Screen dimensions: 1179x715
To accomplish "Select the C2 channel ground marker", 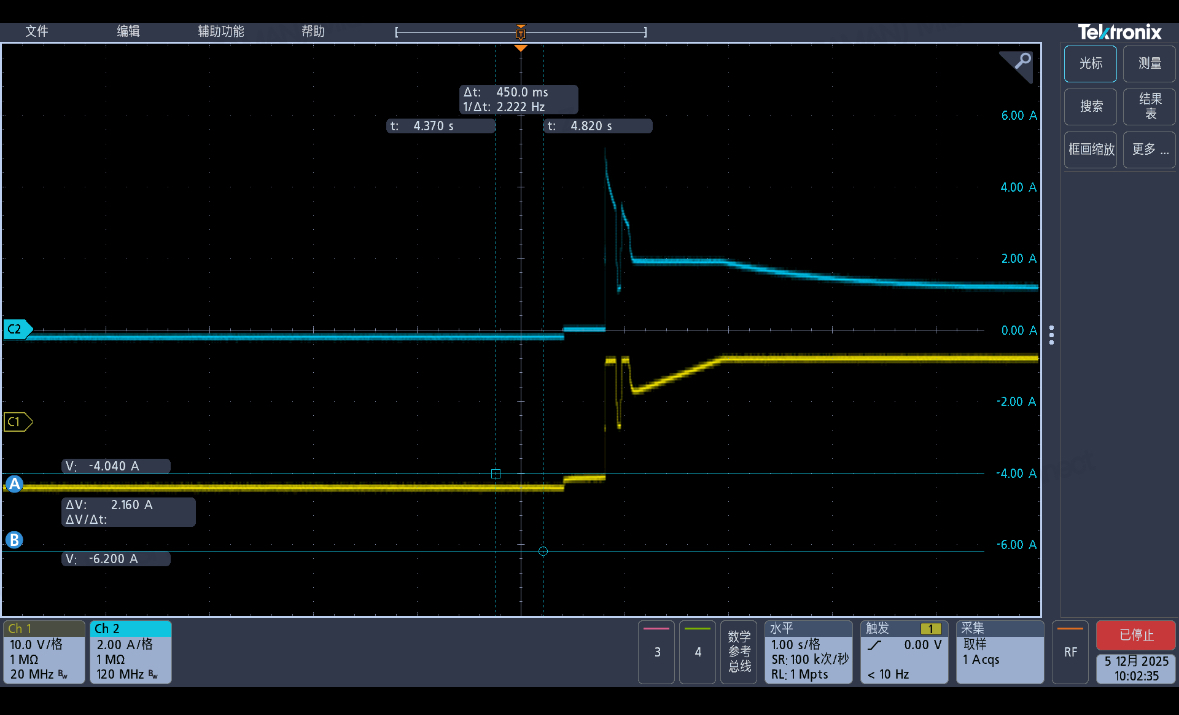I will tap(17, 329).
